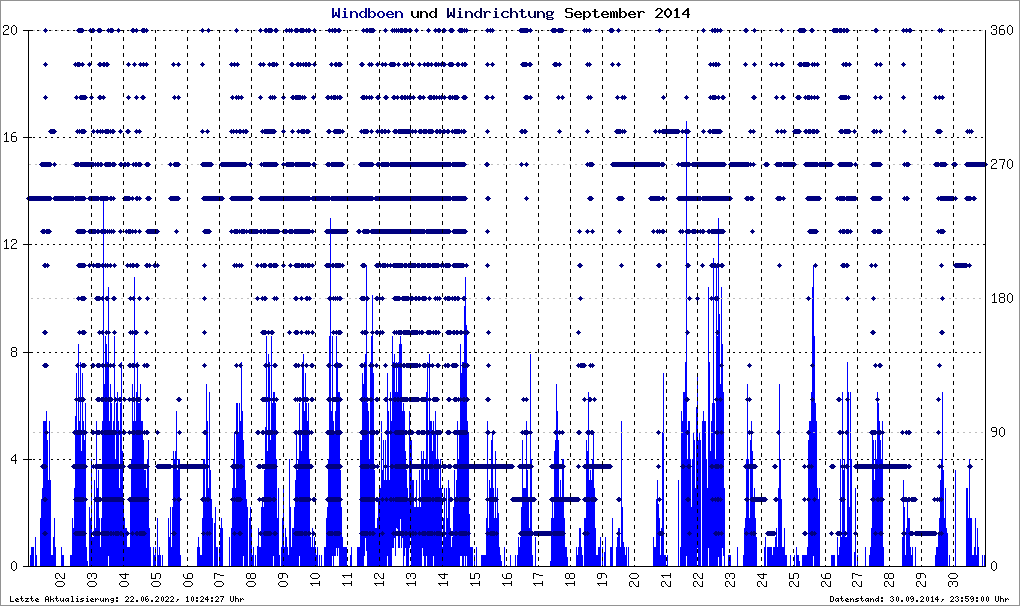Click the x-axis day label '19'
This screenshot has width=1020, height=606.
(x=602, y=579)
